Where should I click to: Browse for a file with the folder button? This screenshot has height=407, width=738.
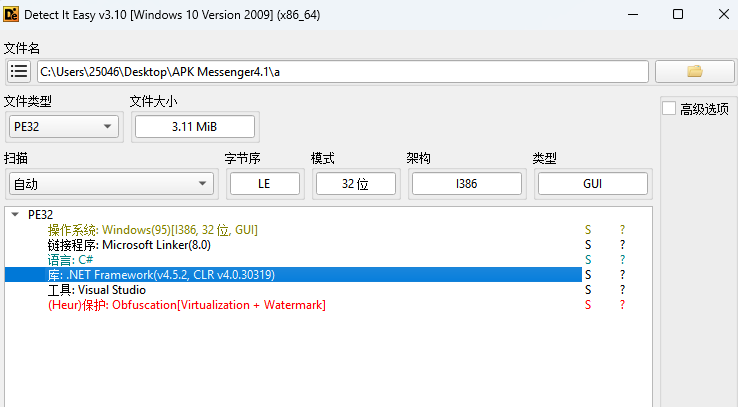pyautogui.click(x=695, y=72)
